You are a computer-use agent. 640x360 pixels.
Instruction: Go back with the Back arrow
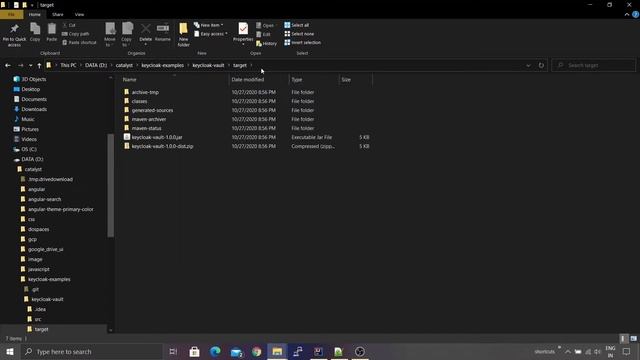pos(8,65)
